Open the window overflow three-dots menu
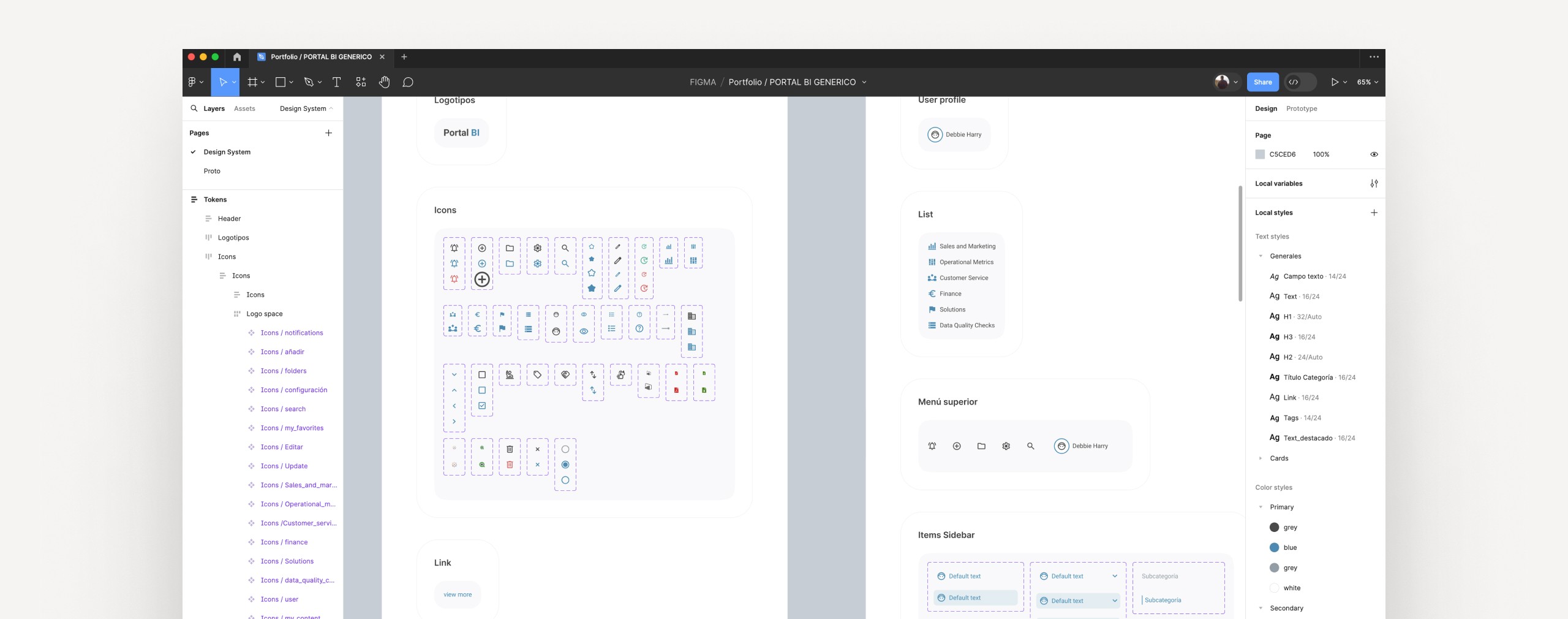The width and height of the screenshot is (1568, 619). point(1374,57)
